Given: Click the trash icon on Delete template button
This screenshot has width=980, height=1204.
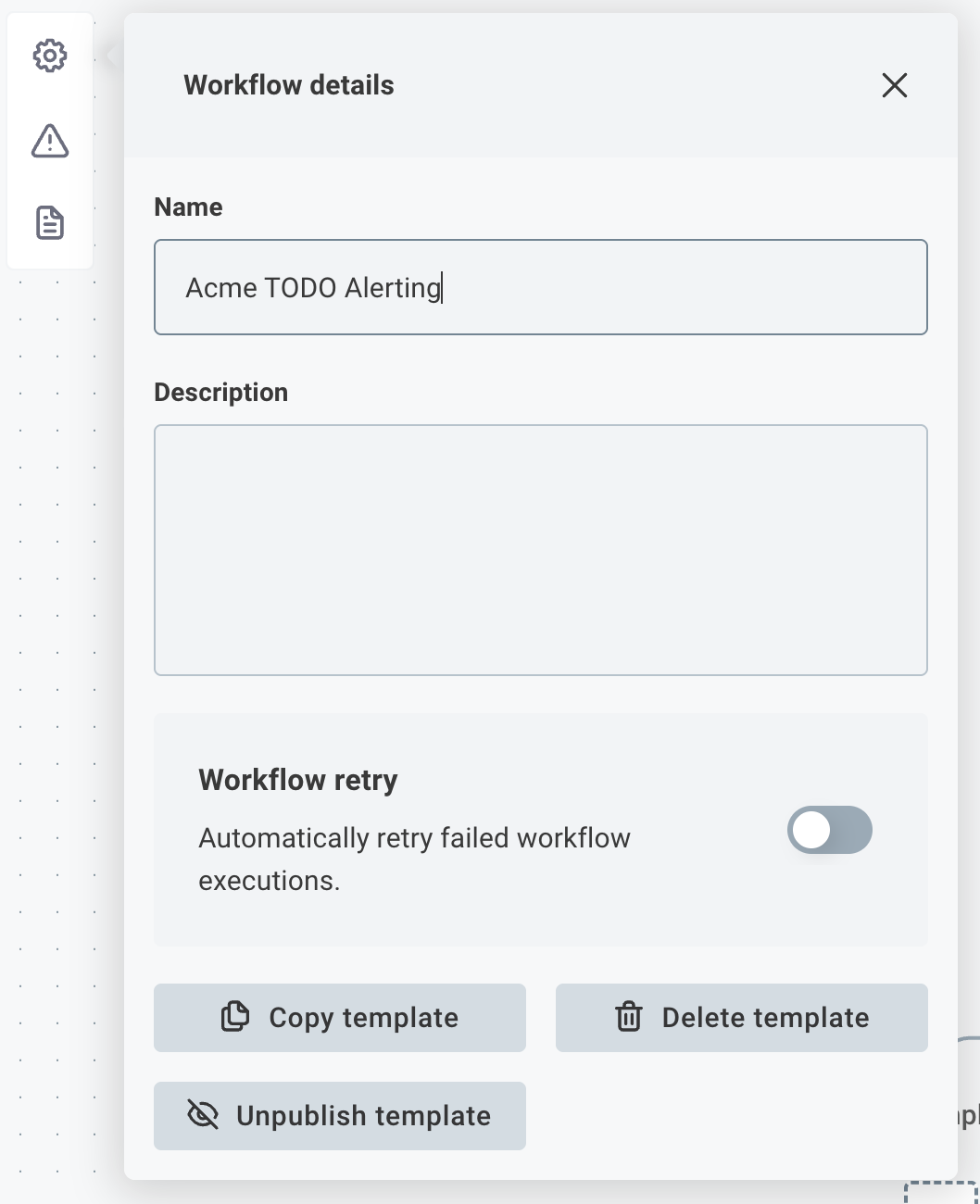Looking at the screenshot, I should [630, 1017].
